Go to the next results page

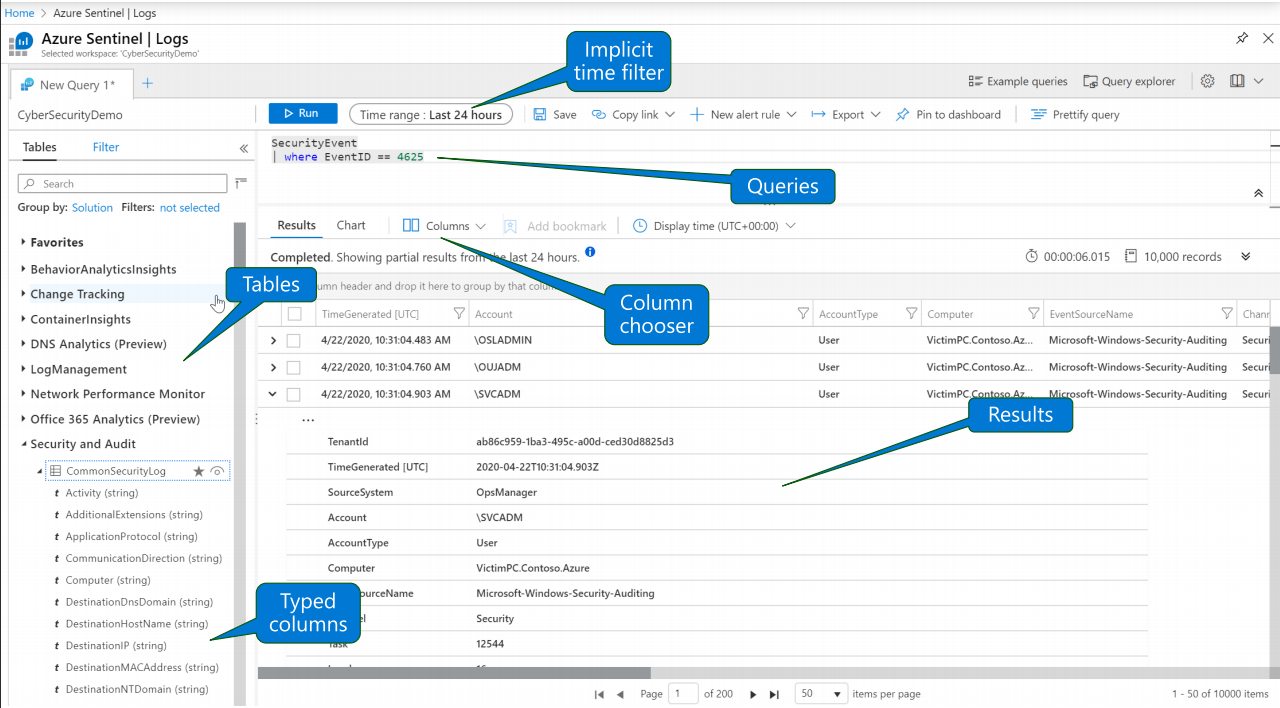(x=755, y=694)
